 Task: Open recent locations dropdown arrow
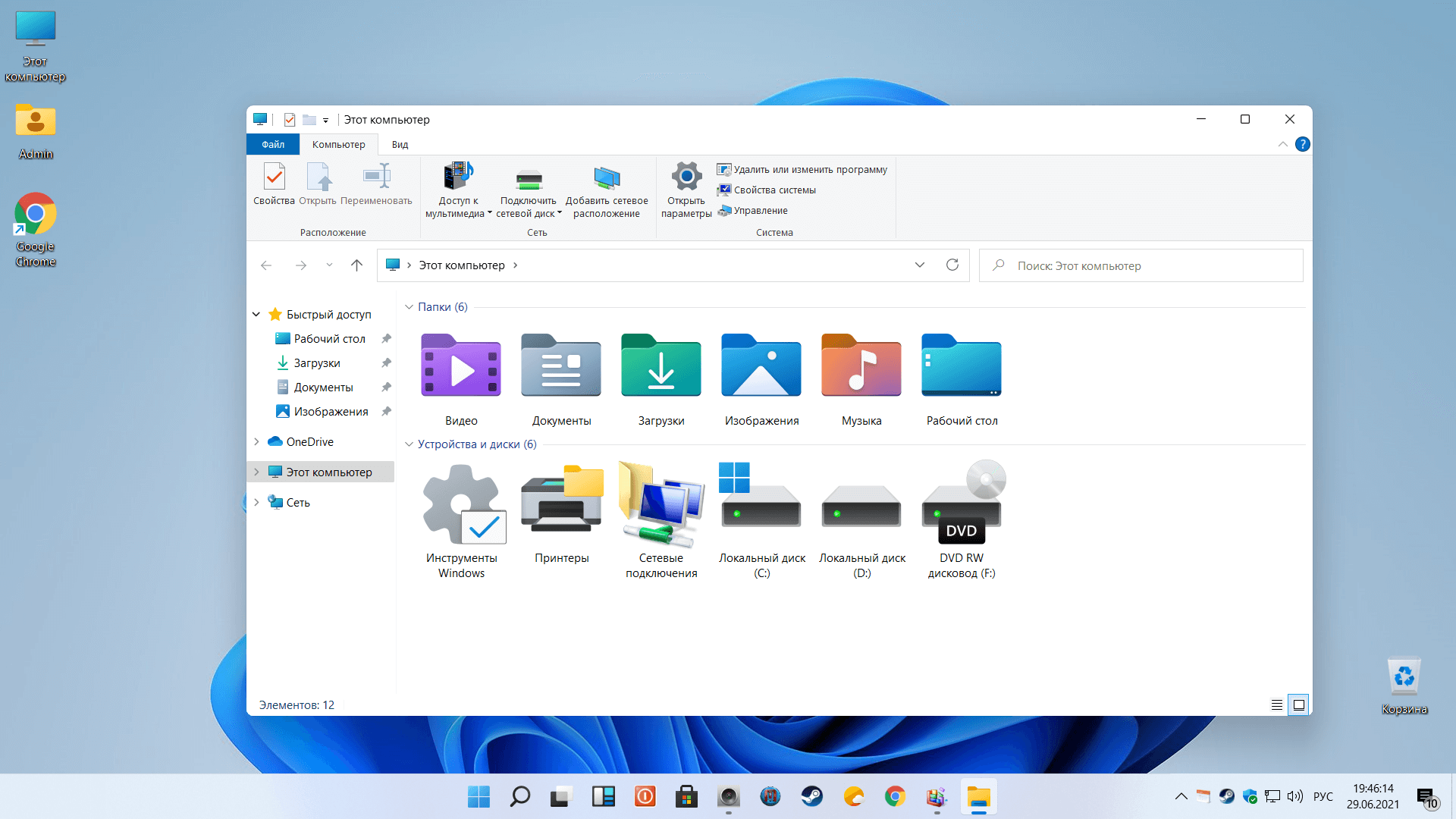(329, 265)
